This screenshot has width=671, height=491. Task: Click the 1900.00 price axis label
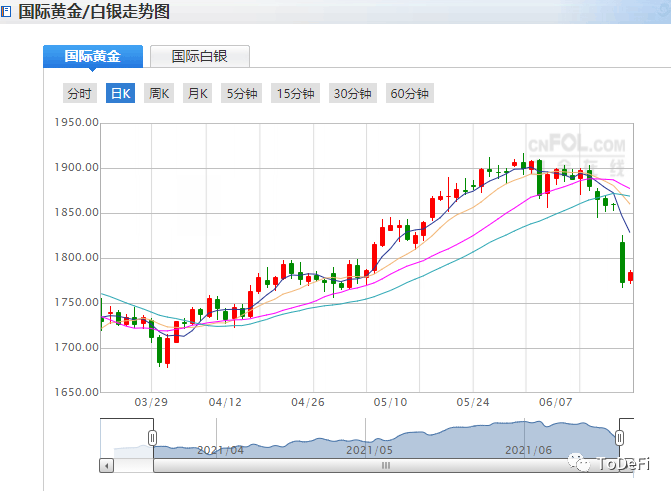tap(77, 167)
